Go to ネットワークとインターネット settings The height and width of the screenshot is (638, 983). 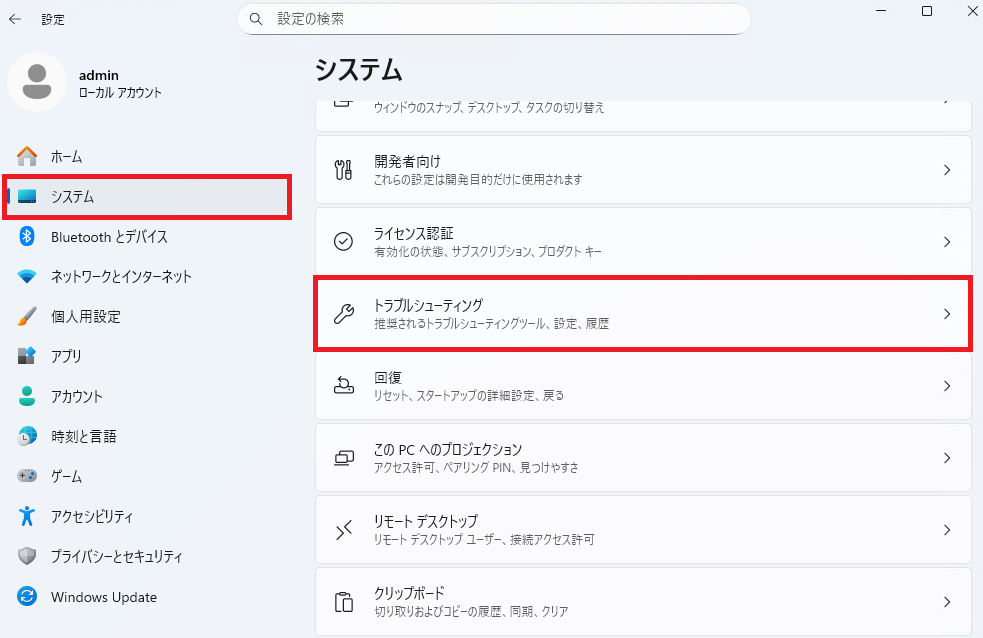(x=147, y=276)
